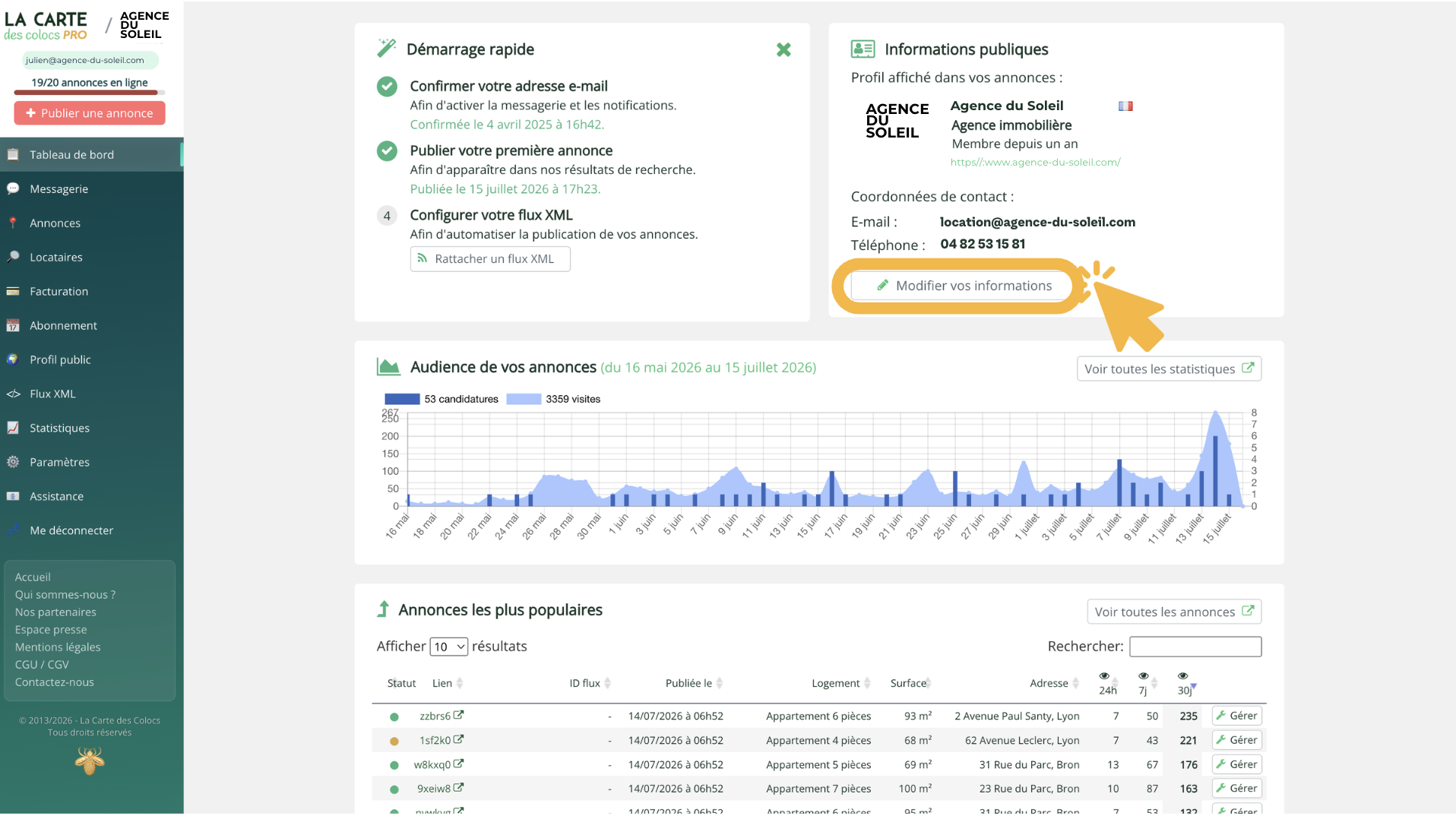Image resolution: width=1456 pixels, height=816 pixels.
Task: Click the bee logo in footer
Action: tap(90, 761)
